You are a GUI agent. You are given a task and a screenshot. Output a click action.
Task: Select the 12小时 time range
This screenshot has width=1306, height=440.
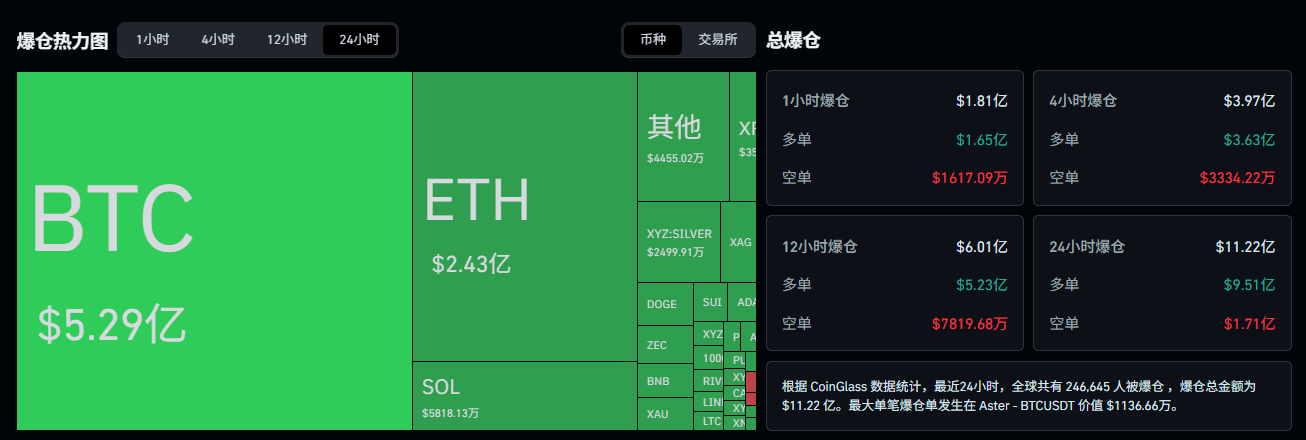[x=286, y=40]
